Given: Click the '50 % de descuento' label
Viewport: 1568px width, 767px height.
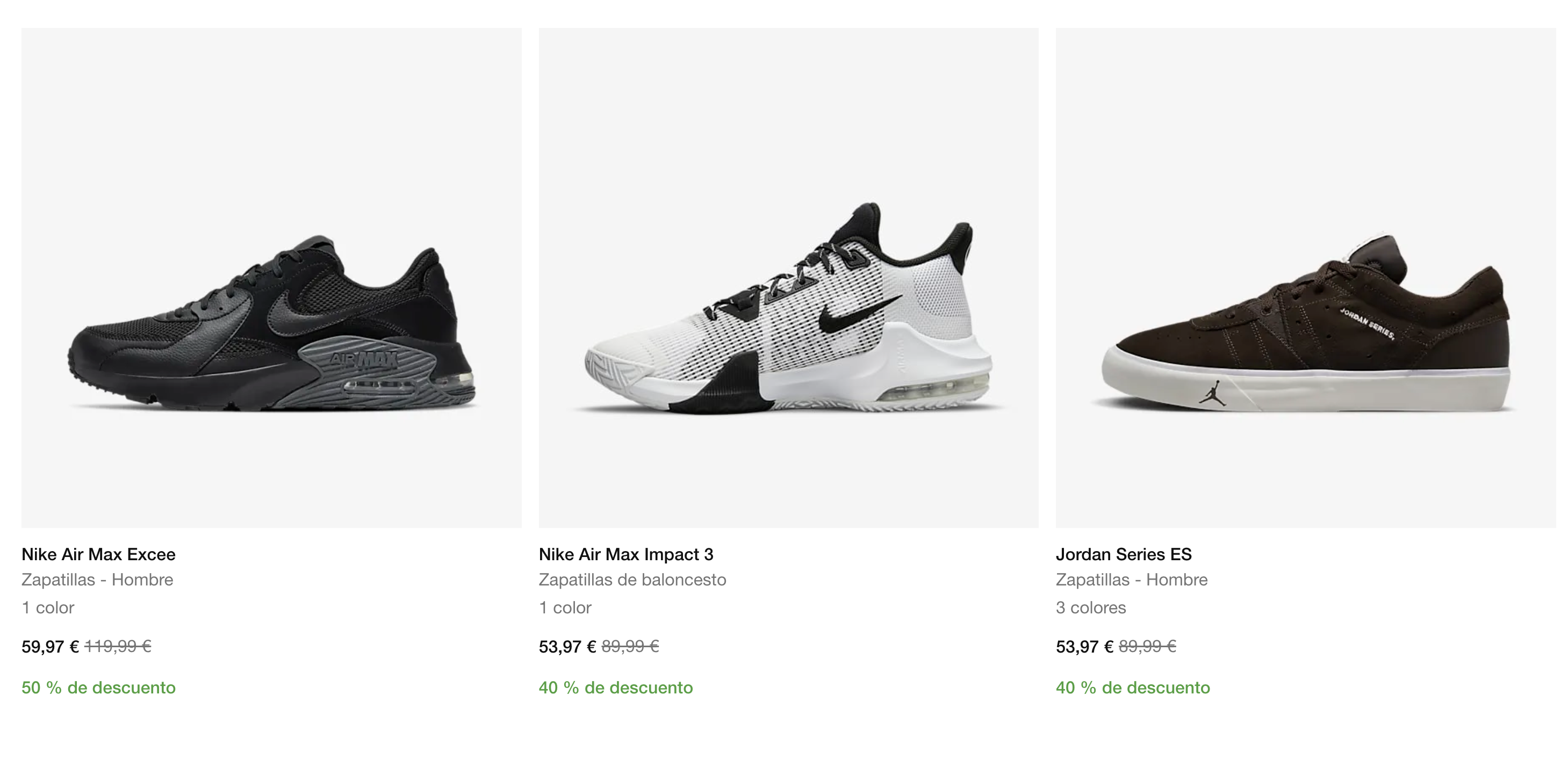Looking at the screenshot, I should (99, 688).
